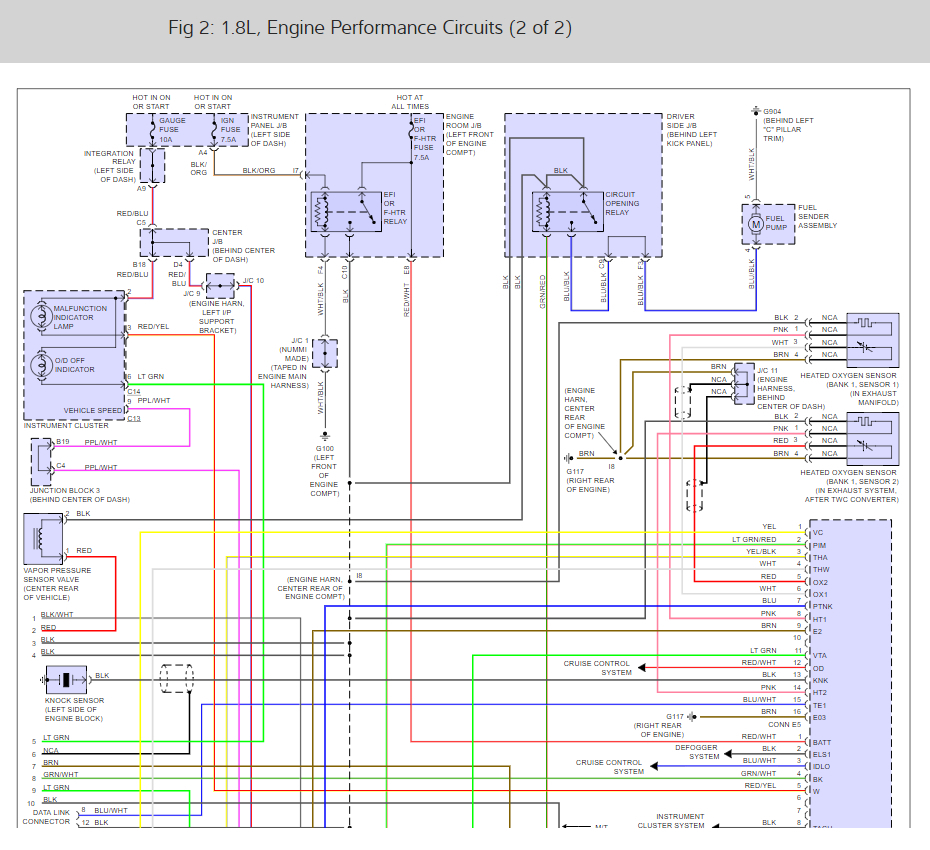Viewport: 930px width, 850px height.
Task: Click the FUEL SENDER ASSEMBLY label
Action: (x=817, y=217)
